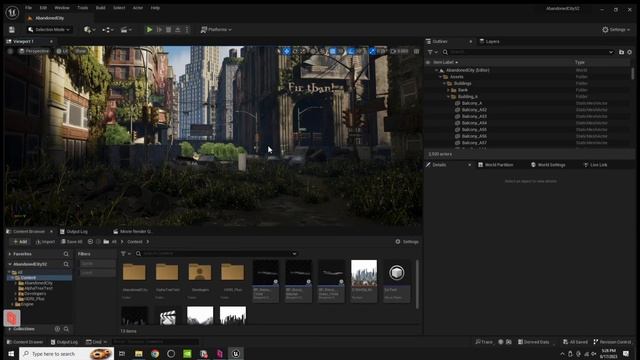The image size is (640, 360).
Task: Open the Selection Mode dropdown
Action: [x=49, y=30]
